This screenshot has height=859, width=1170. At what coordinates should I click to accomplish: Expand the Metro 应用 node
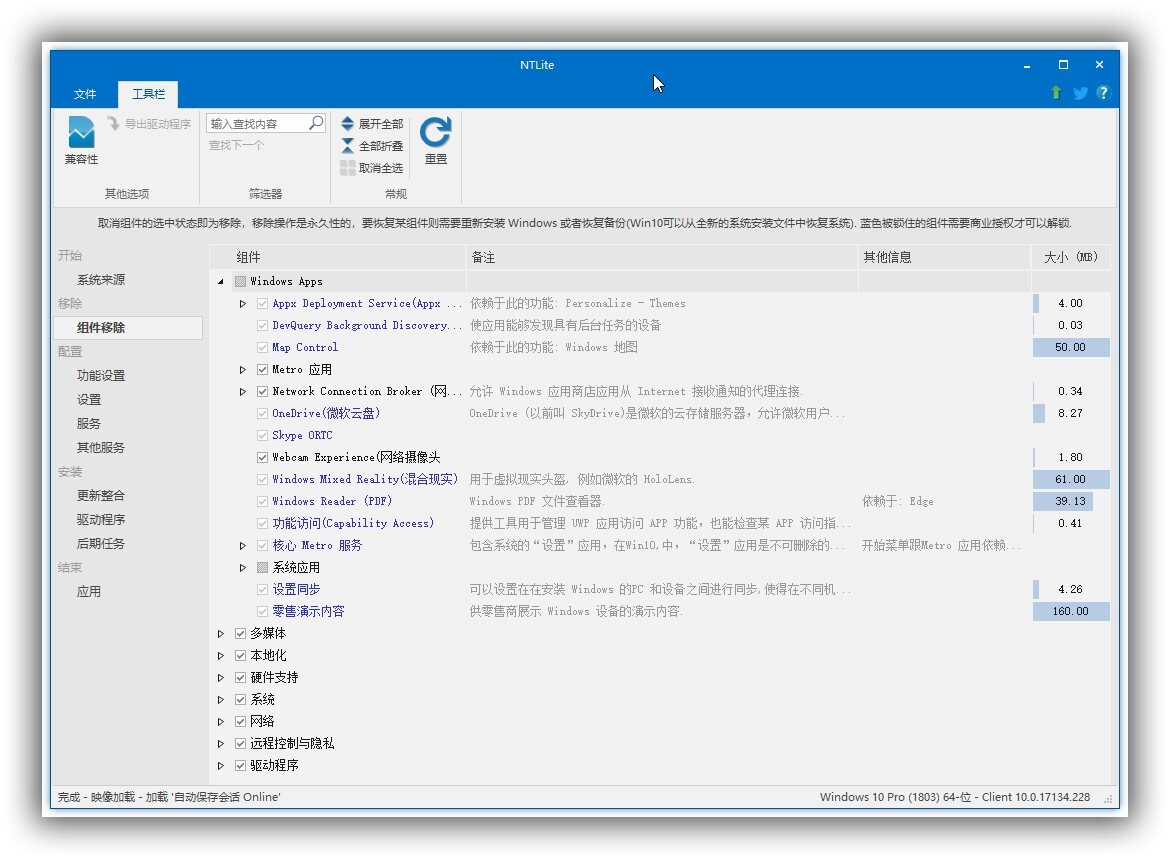click(x=242, y=369)
